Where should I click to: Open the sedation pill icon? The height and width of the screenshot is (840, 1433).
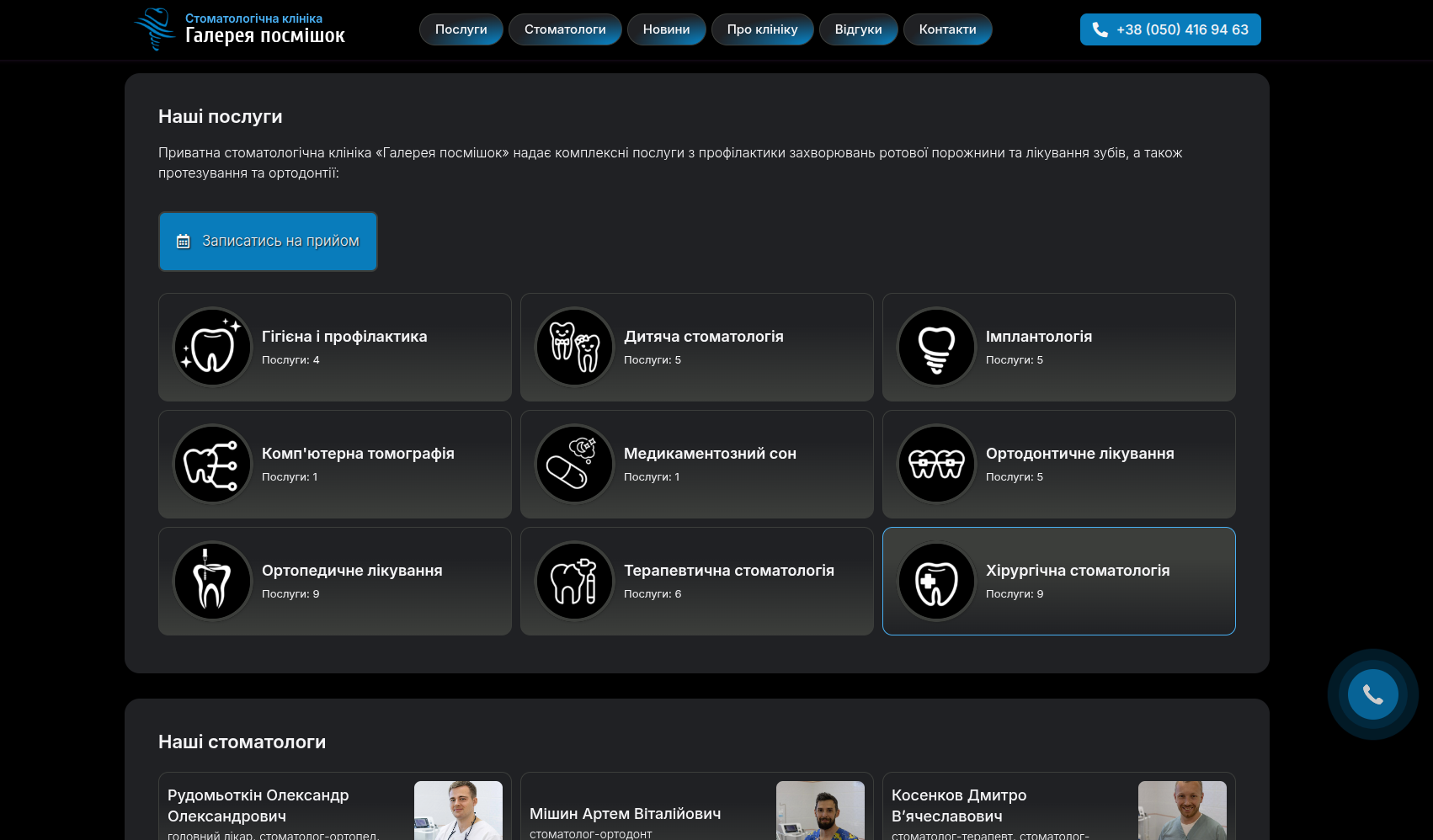(x=574, y=464)
